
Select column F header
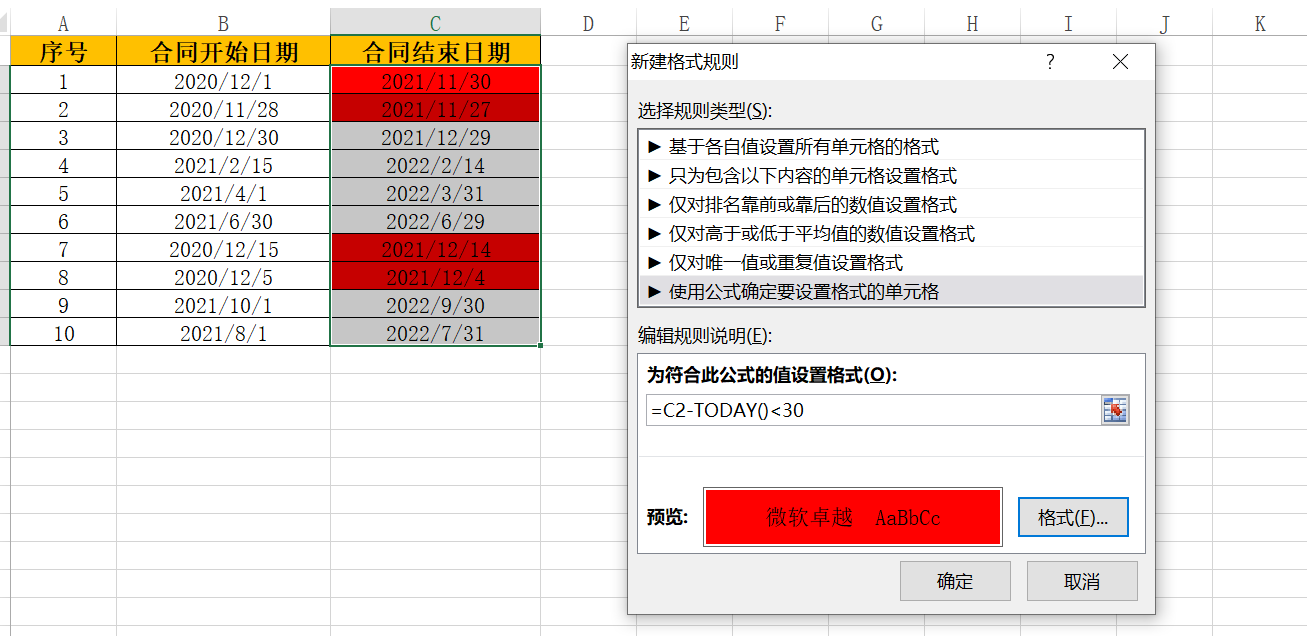click(780, 23)
